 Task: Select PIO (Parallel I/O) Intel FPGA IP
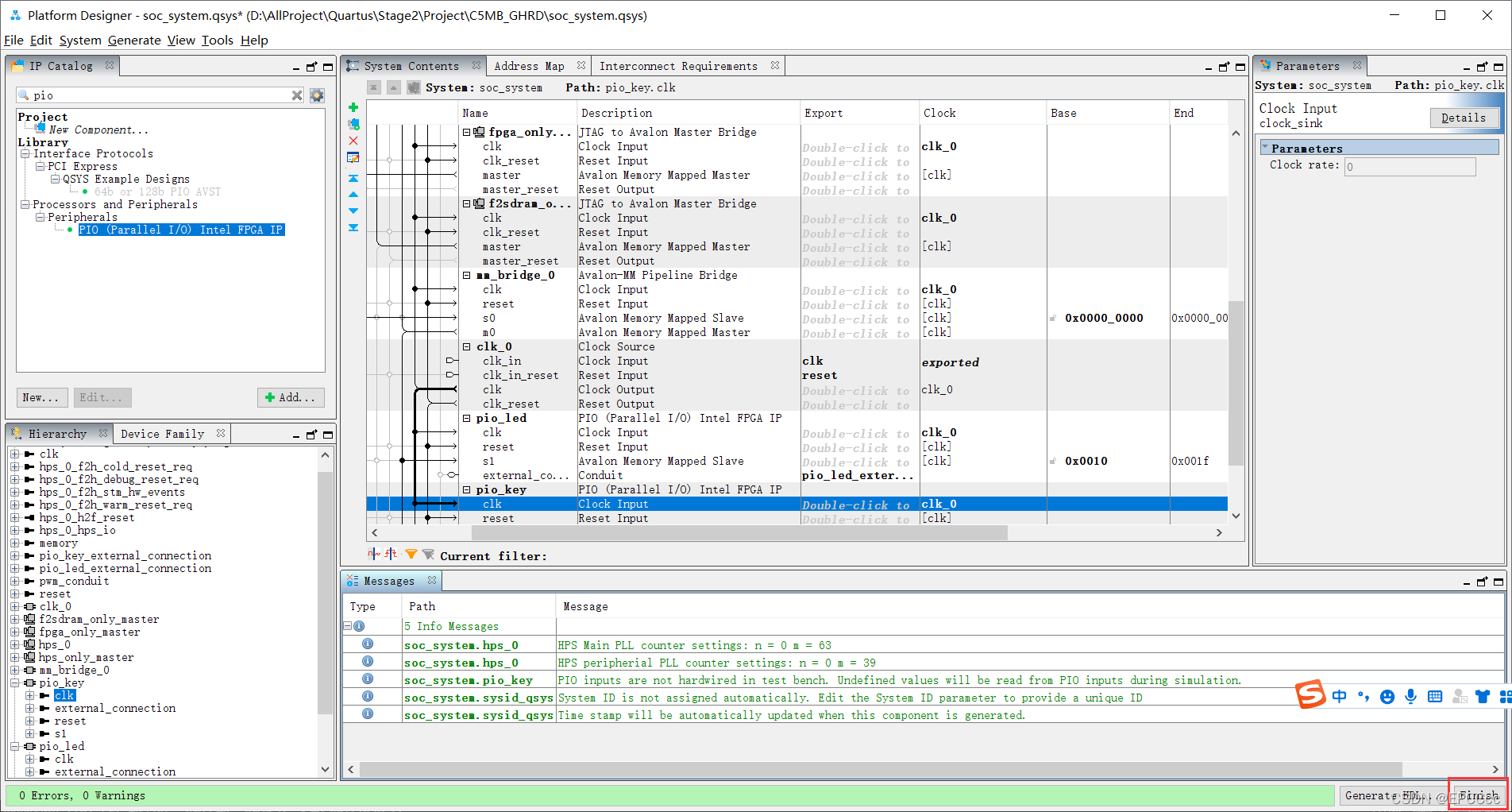[181, 230]
